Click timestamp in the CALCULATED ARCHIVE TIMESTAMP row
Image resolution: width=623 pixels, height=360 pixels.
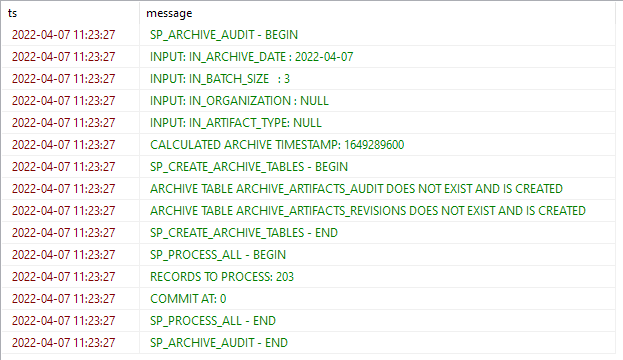(x=64, y=145)
